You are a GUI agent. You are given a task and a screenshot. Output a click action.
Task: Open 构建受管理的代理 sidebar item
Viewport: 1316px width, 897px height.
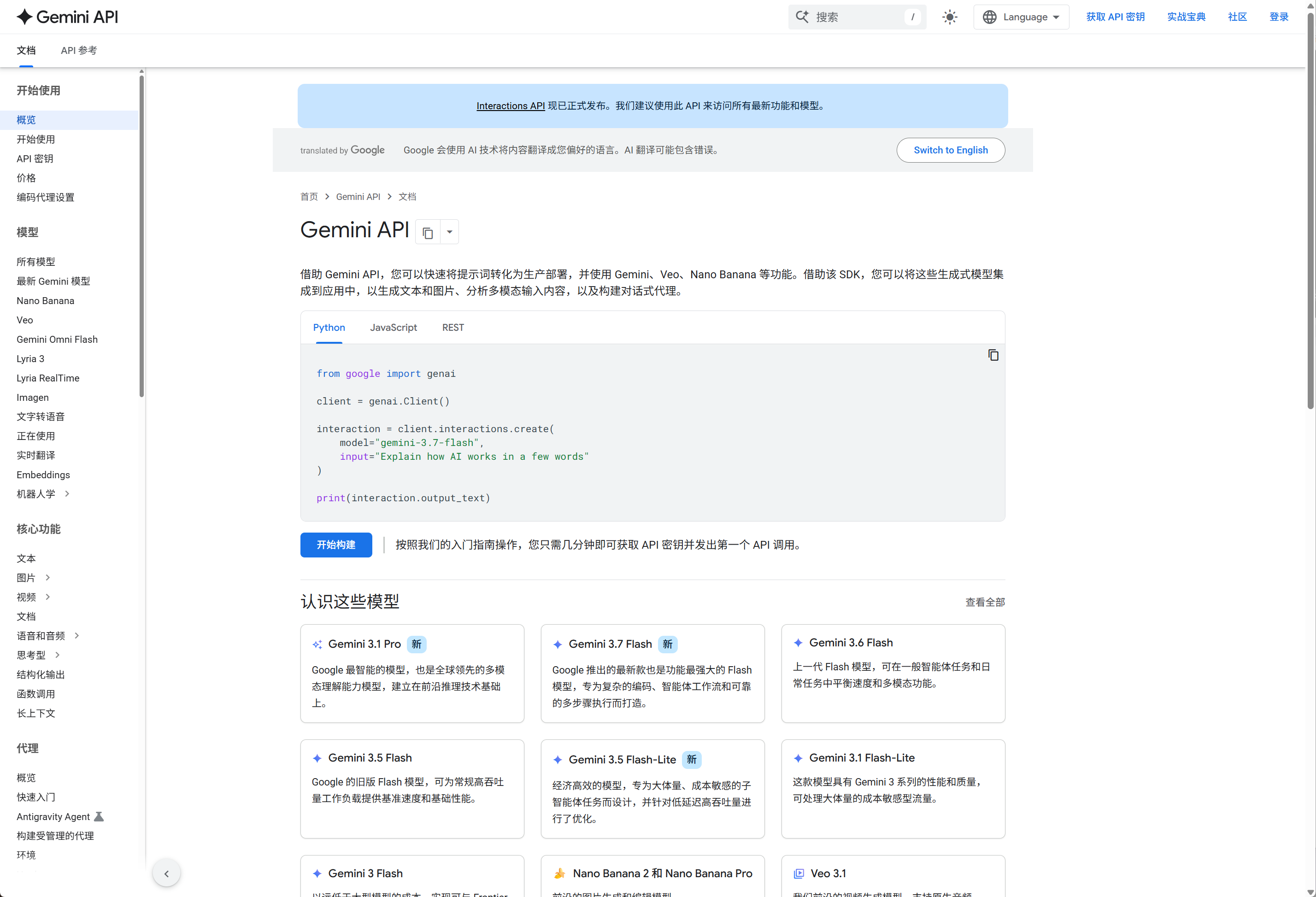click(x=55, y=836)
